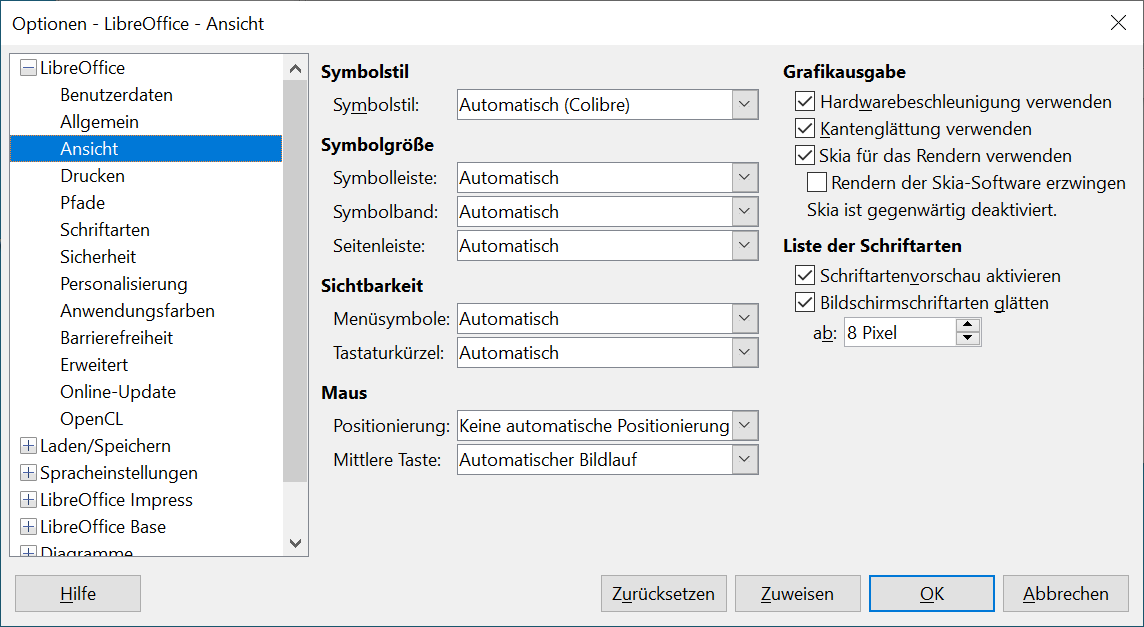This screenshot has height=627, width=1144.
Task: Expand the LibreOffice Base node
Action: (x=28, y=527)
